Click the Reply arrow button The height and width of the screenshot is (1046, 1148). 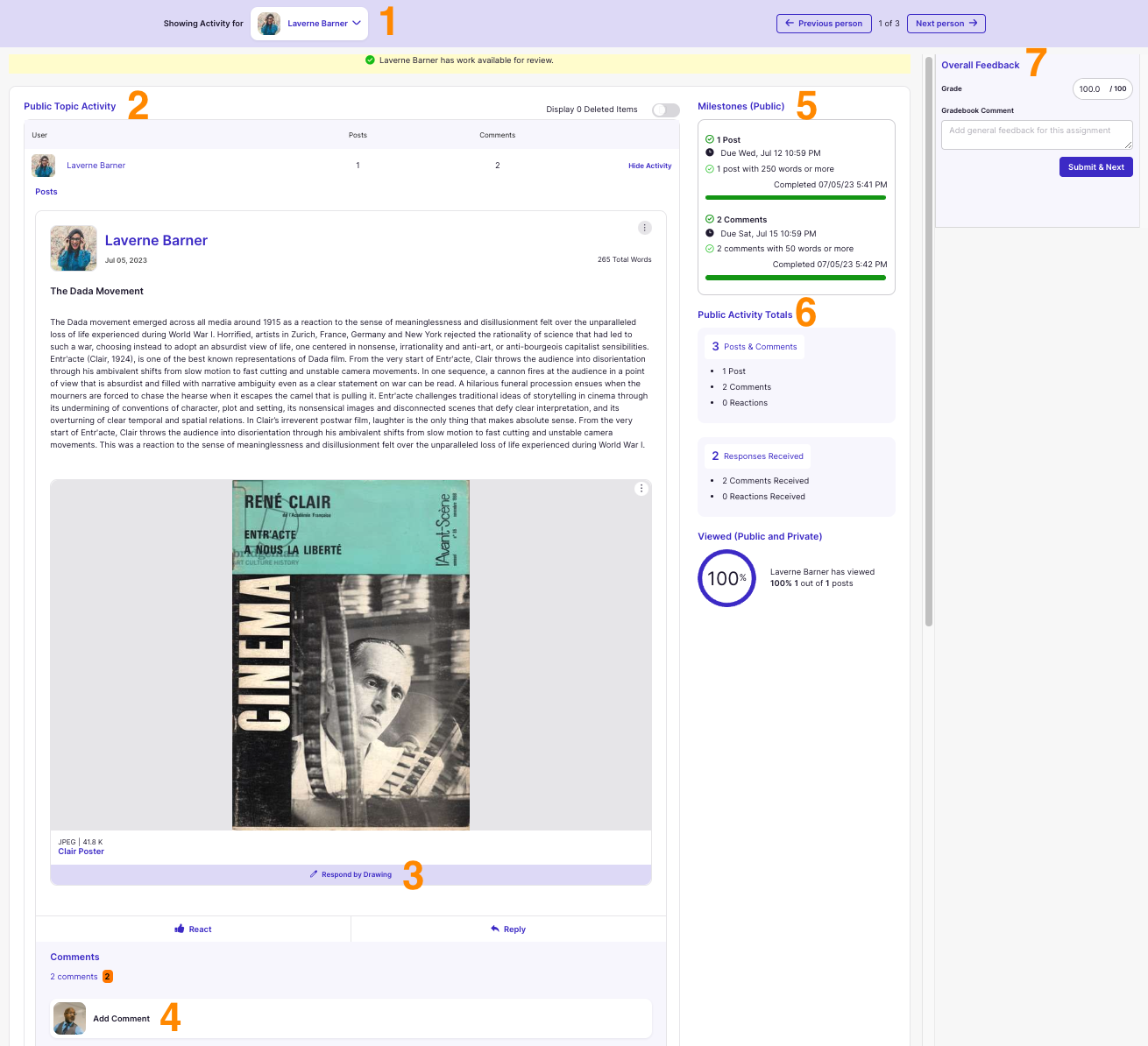(x=508, y=929)
